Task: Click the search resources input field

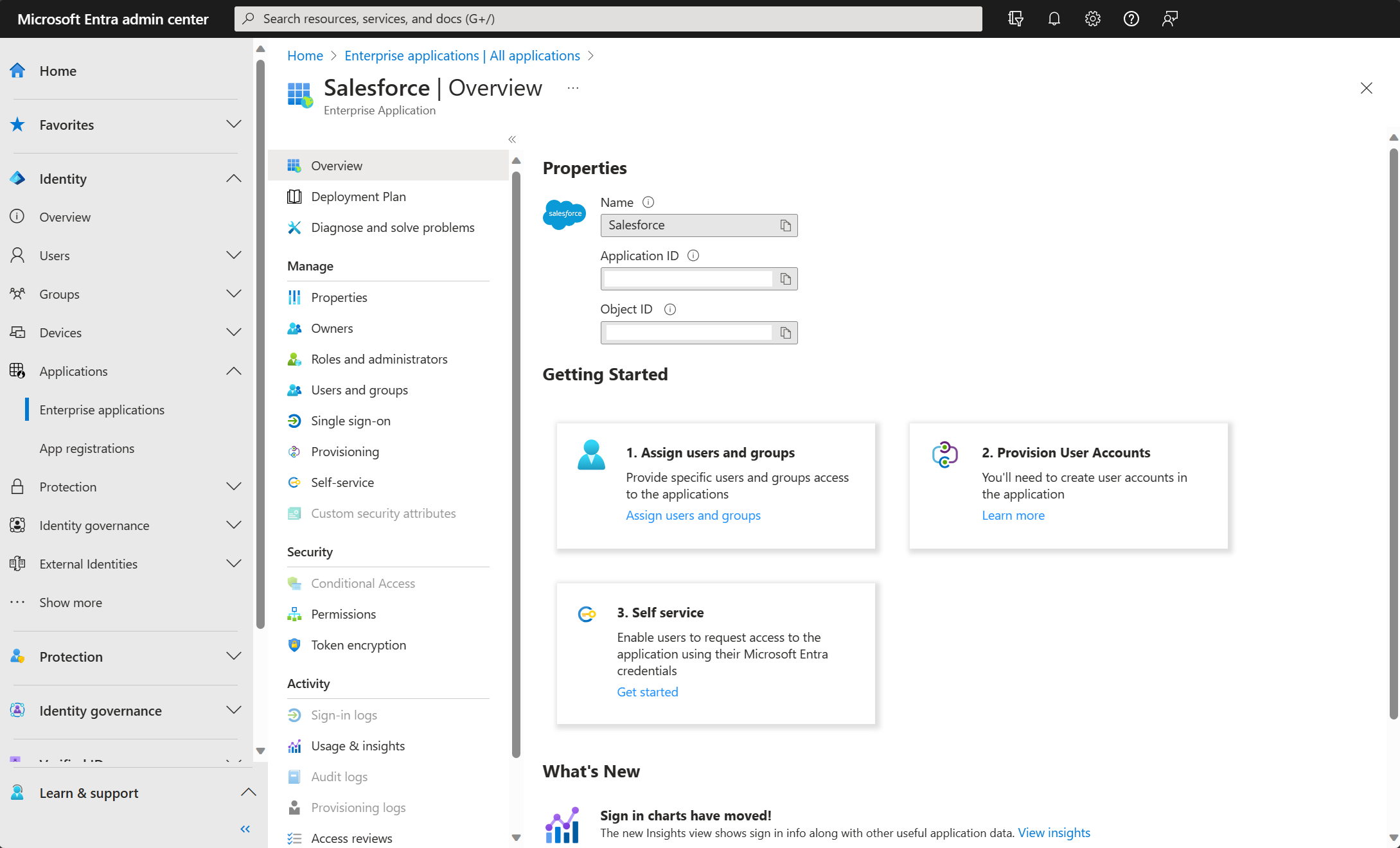Action: pos(608,18)
